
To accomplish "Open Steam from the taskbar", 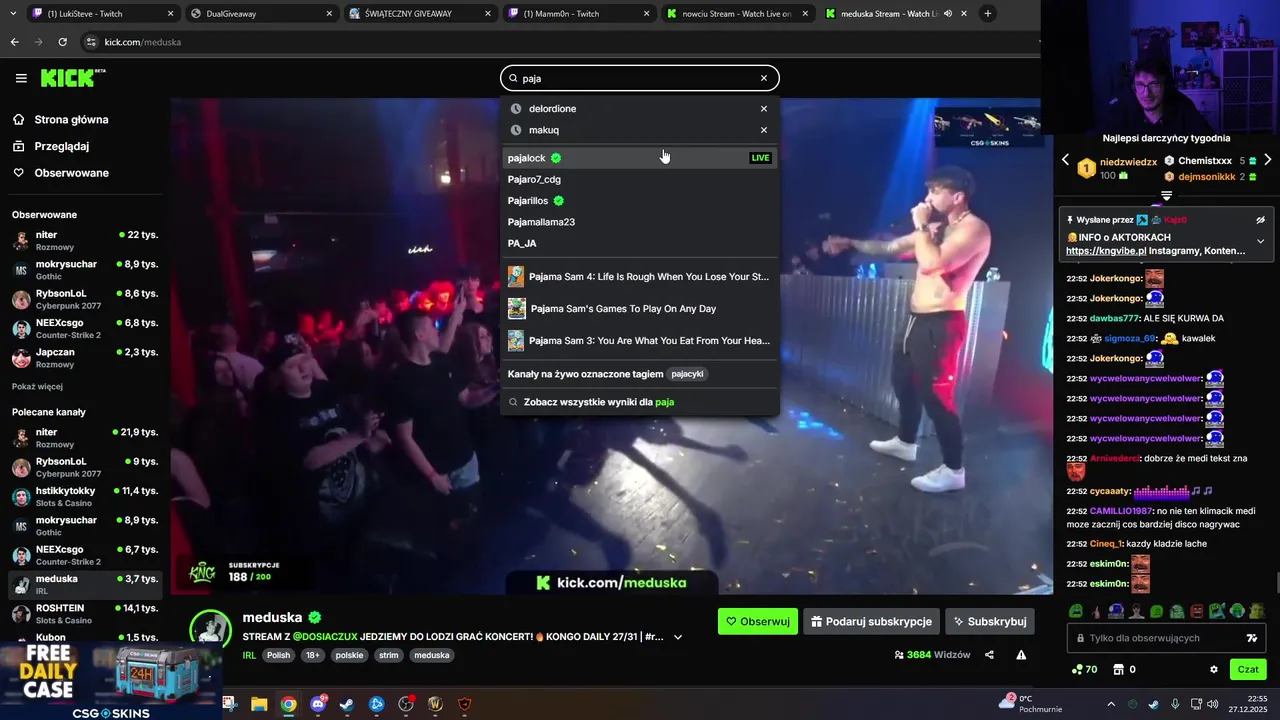I will point(347,704).
